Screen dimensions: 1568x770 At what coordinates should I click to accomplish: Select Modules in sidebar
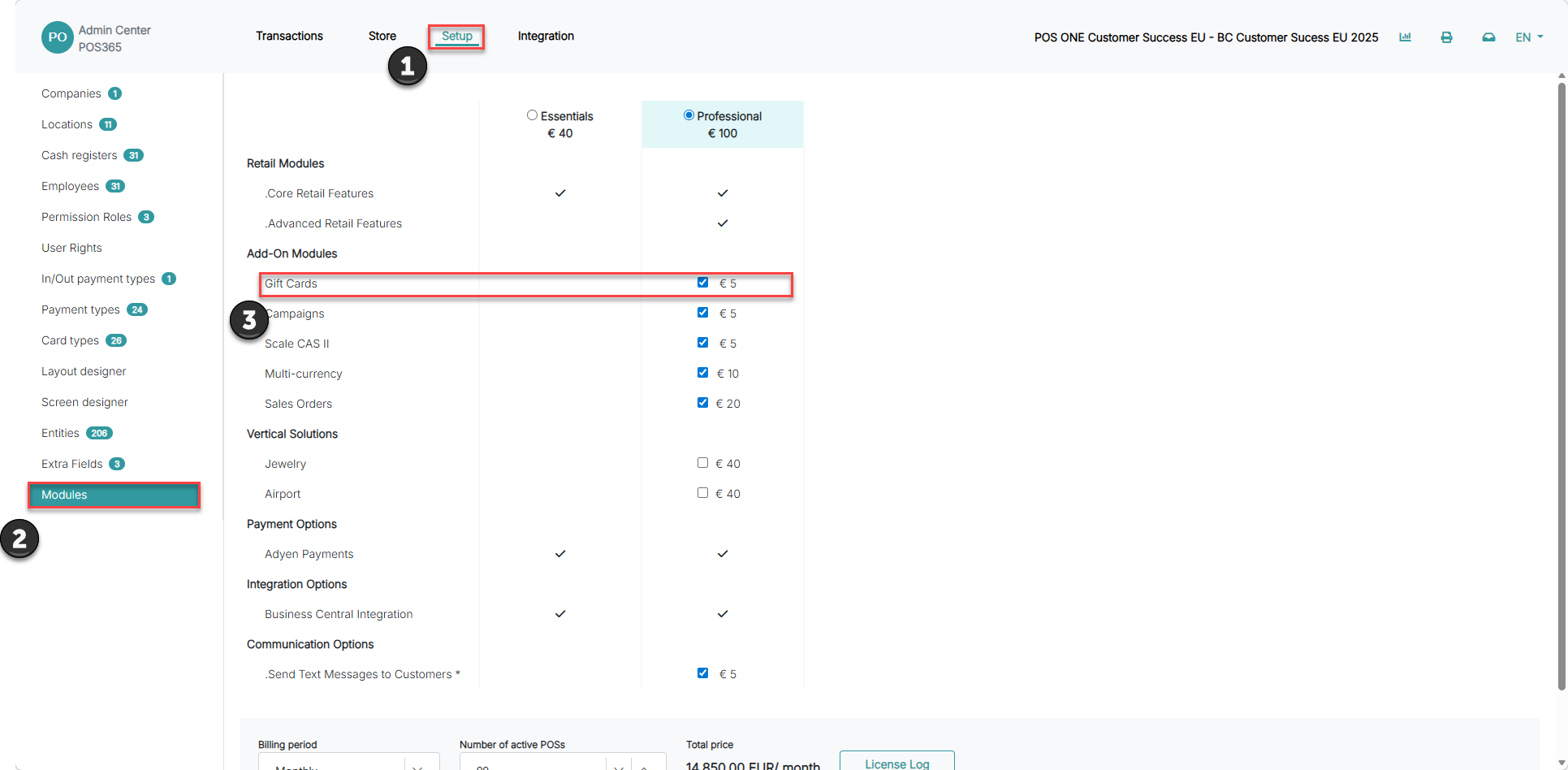[114, 495]
